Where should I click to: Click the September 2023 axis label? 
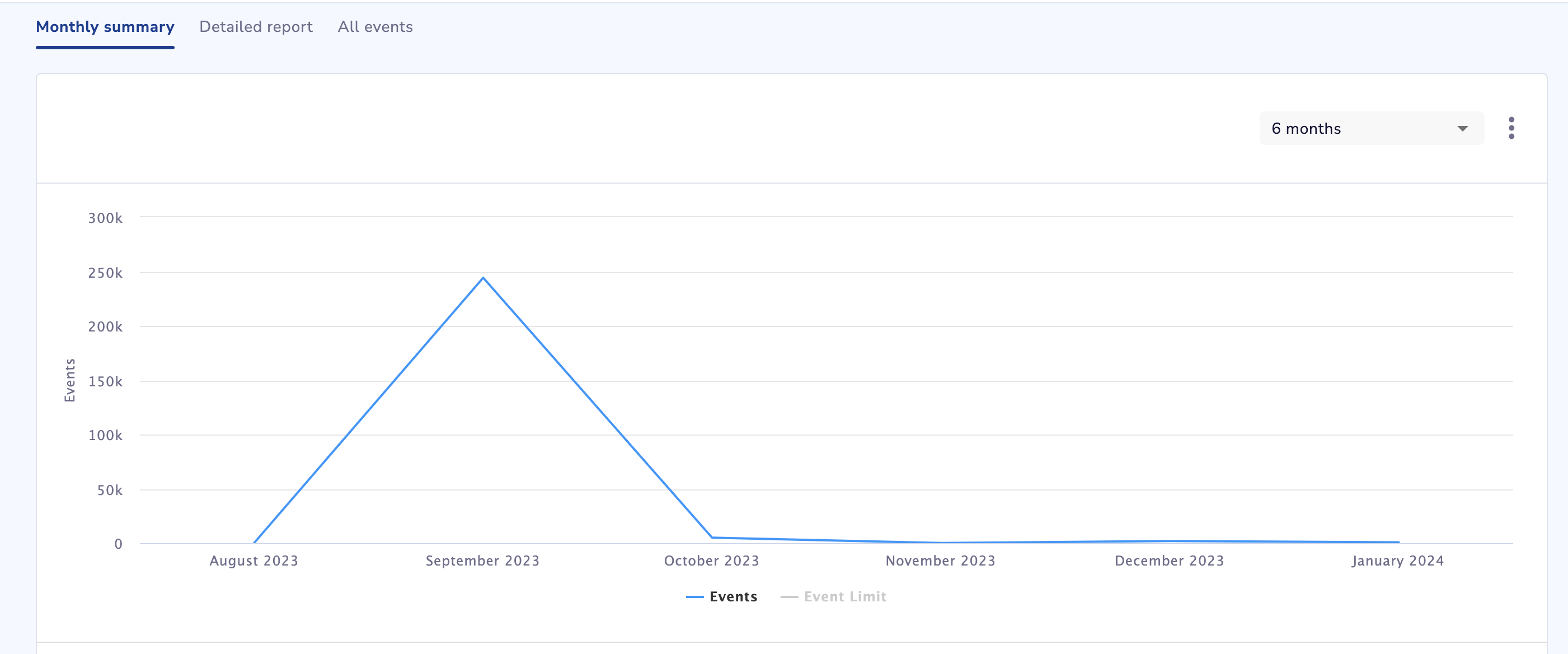click(482, 561)
